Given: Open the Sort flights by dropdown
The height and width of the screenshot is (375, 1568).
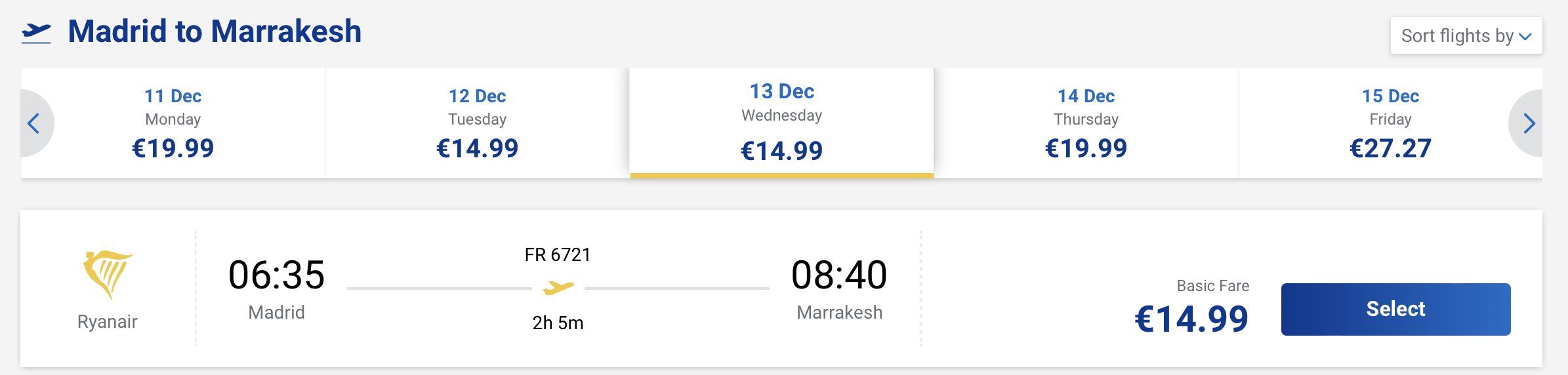Looking at the screenshot, I should pos(1466,35).
